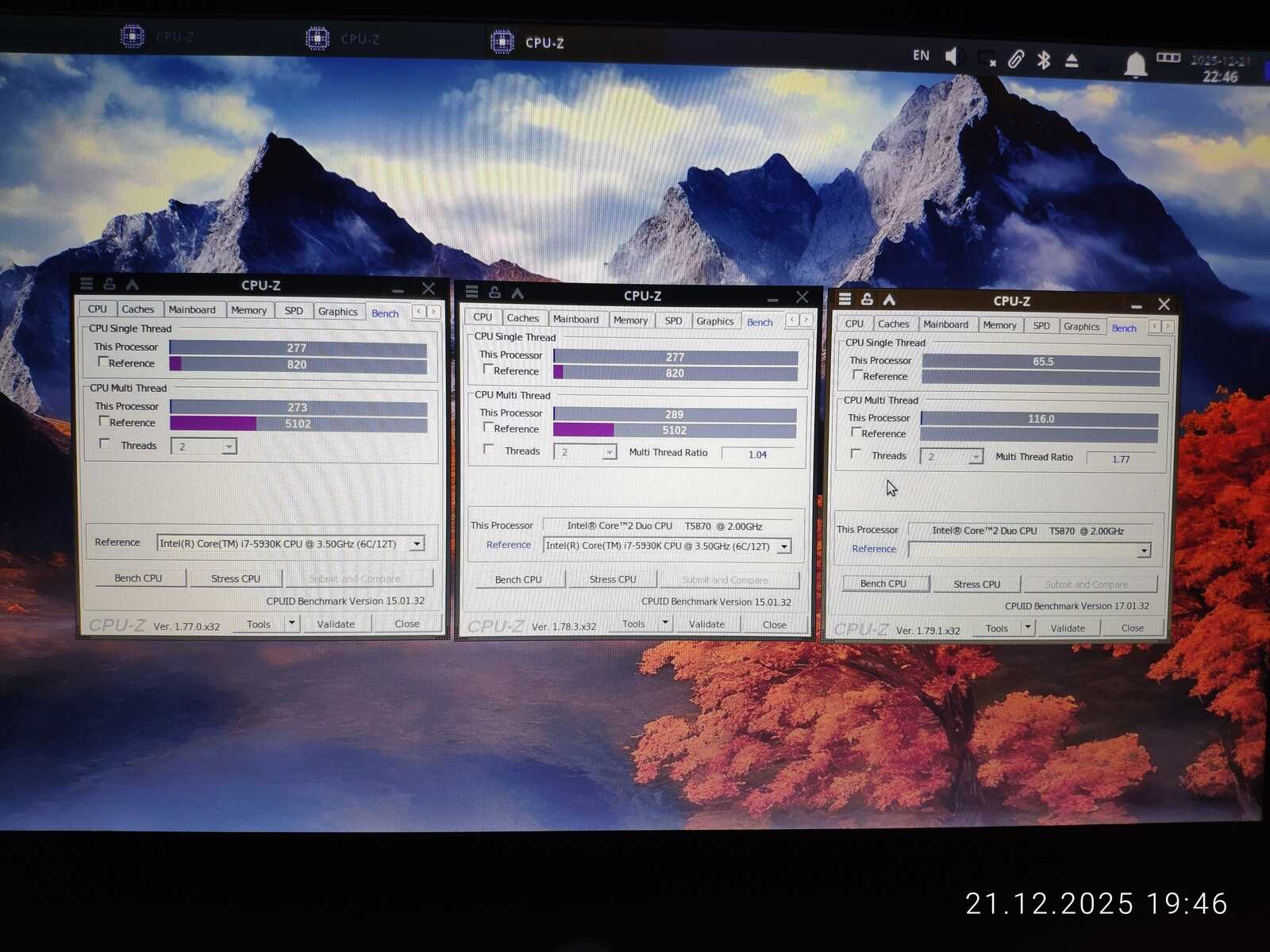Switch to the CPU tab in CPU-Z 1.79
This screenshot has width=1270, height=952.
tap(854, 324)
